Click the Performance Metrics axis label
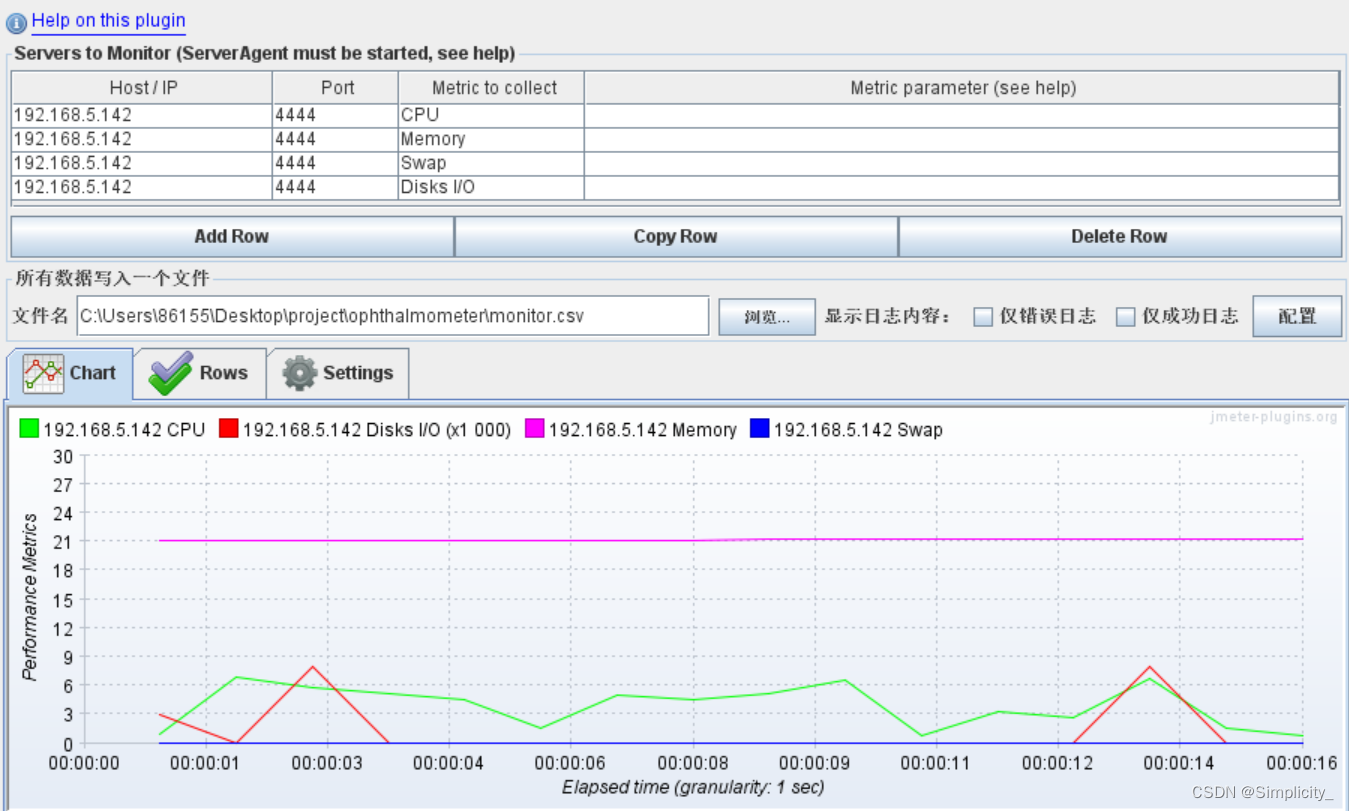 point(30,597)
